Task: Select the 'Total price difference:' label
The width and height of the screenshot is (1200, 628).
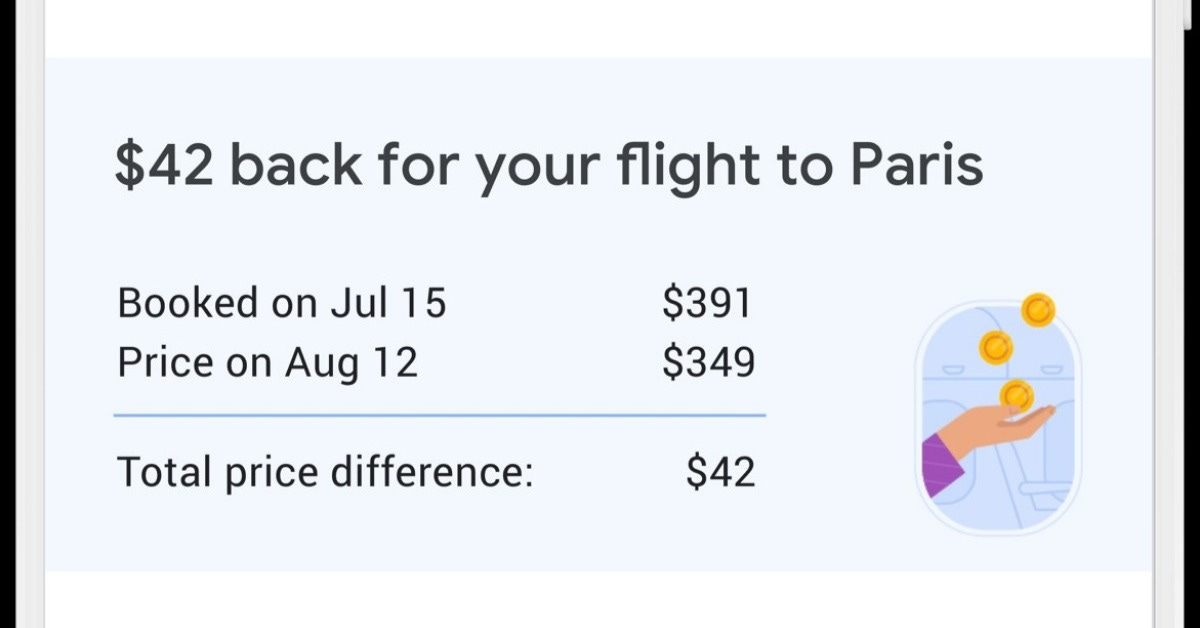Action: click(326, 471)
